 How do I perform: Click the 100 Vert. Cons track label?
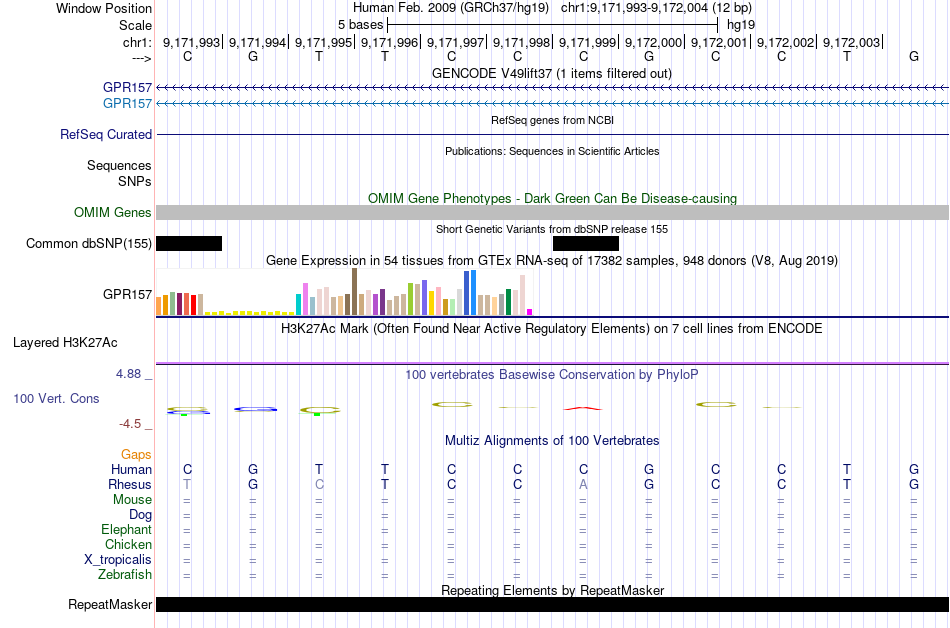tap(56, 398)
